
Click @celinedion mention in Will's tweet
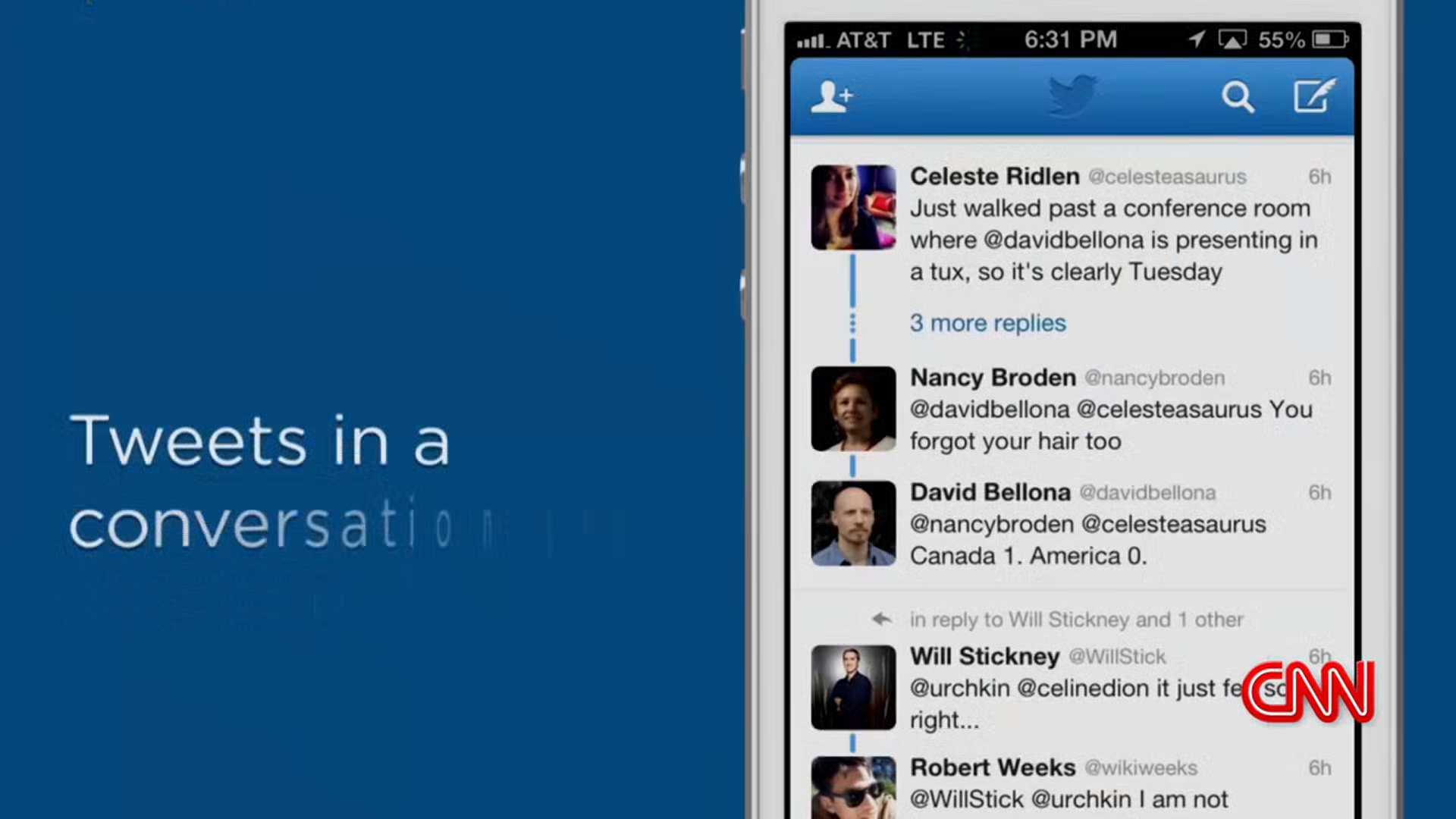click(x=1082, y=689)
